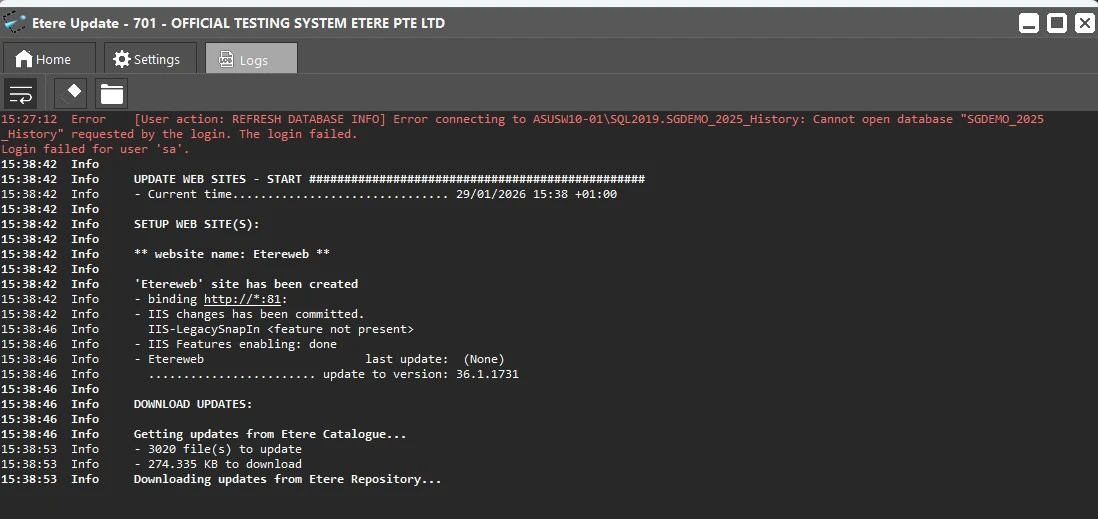The image size is (1098, 519).
Task: Click the eraser icon to clear logs
Action: [70, 93]
